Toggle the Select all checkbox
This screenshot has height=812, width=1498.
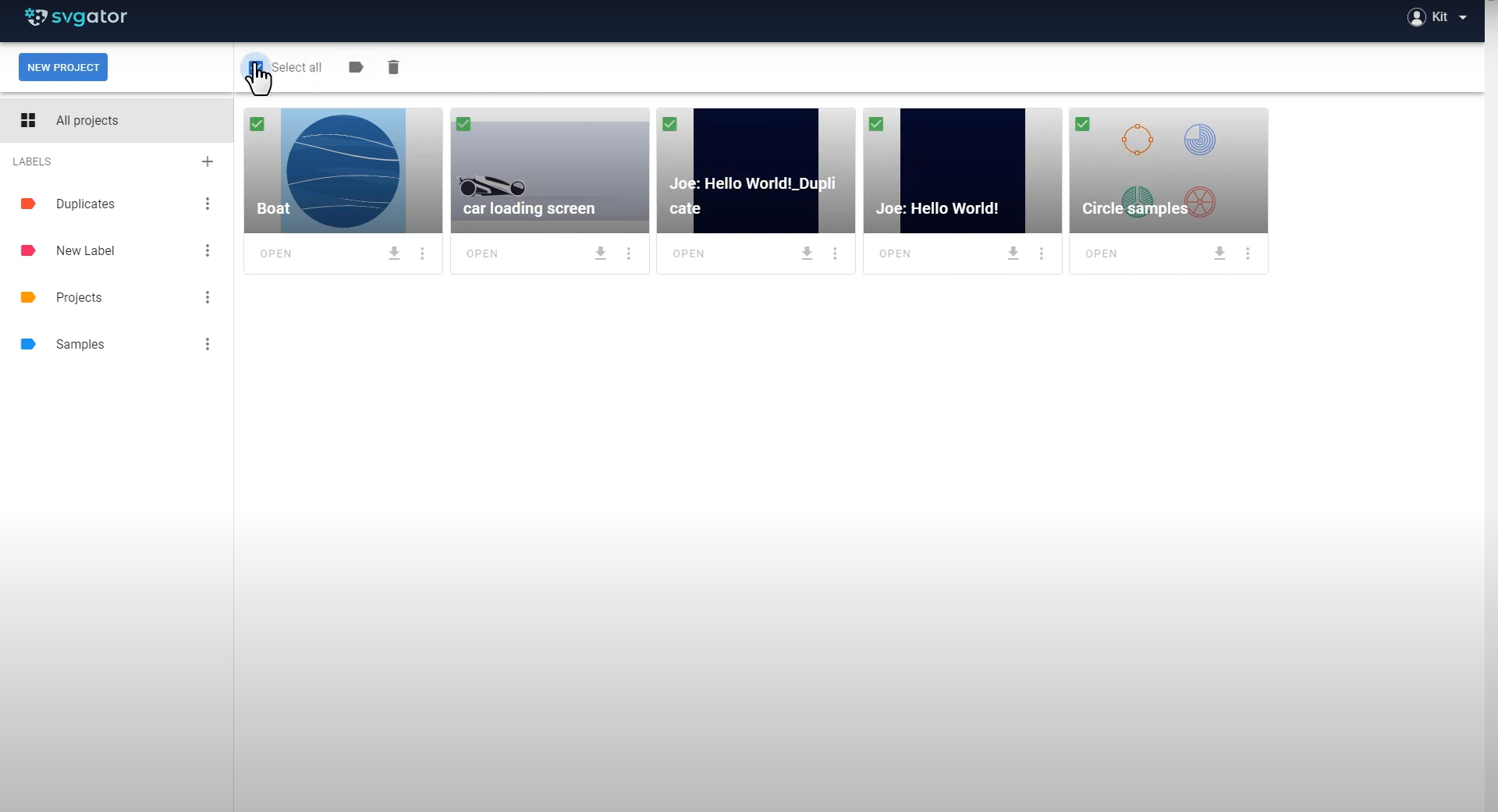[255, 68]
